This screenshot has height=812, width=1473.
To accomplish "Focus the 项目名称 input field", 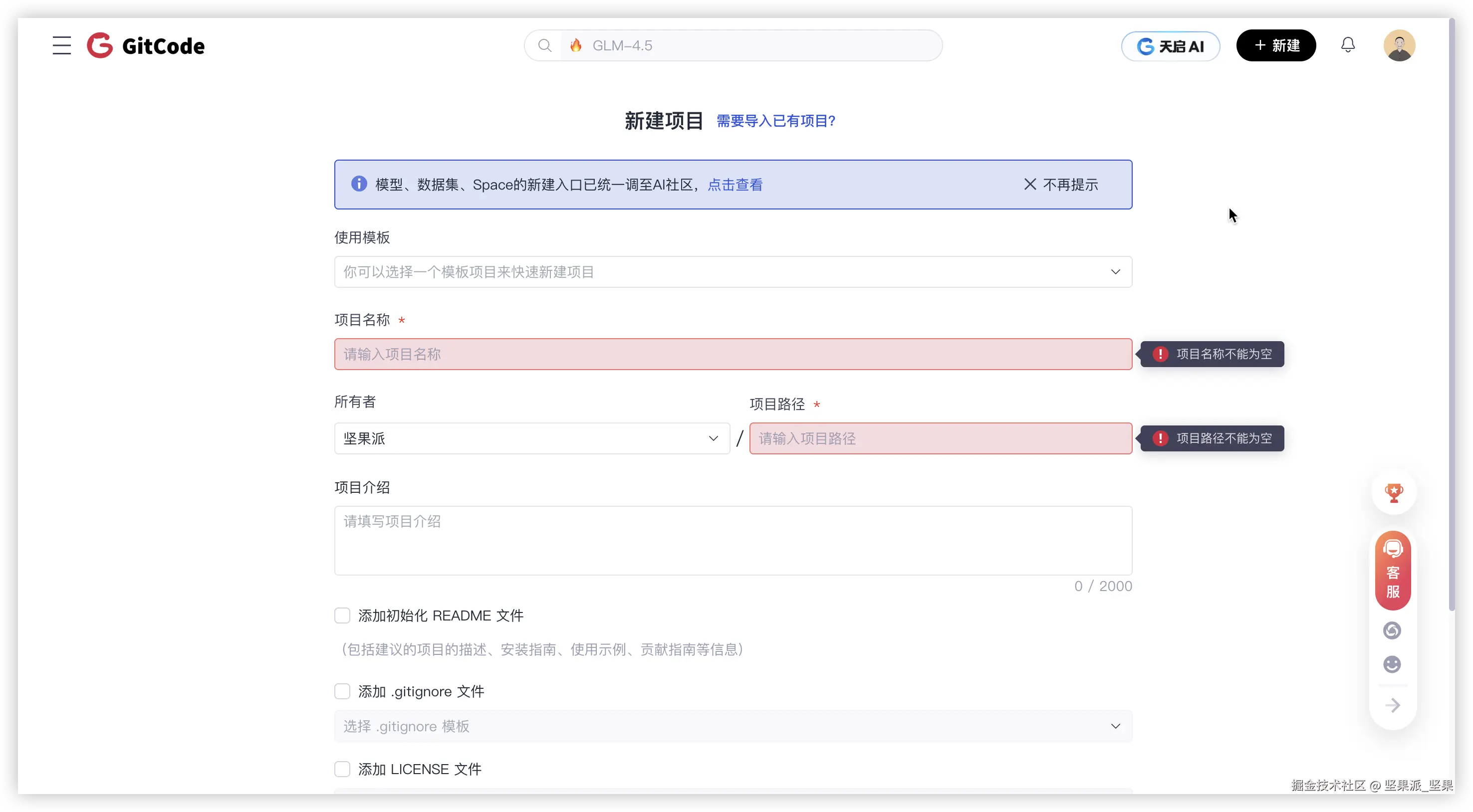I will [x=733, y=354].
